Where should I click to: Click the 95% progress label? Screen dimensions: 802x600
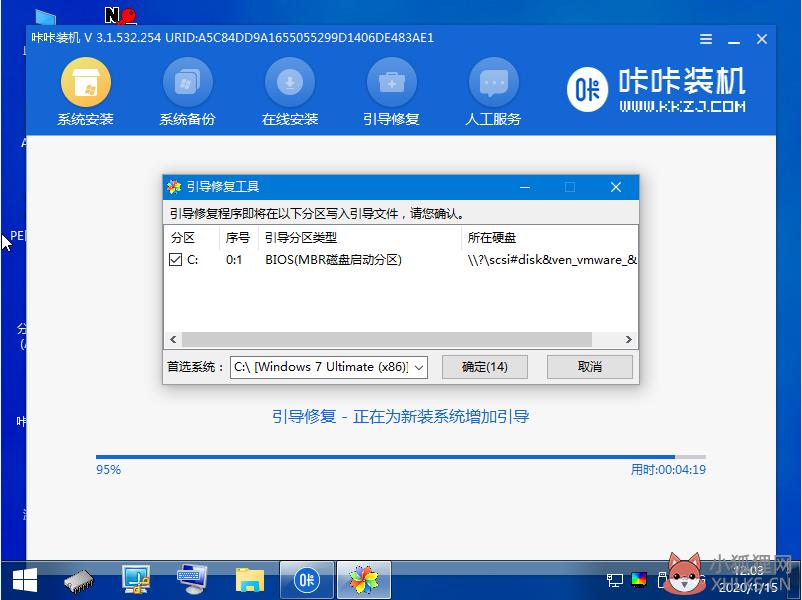coord(108,470)
